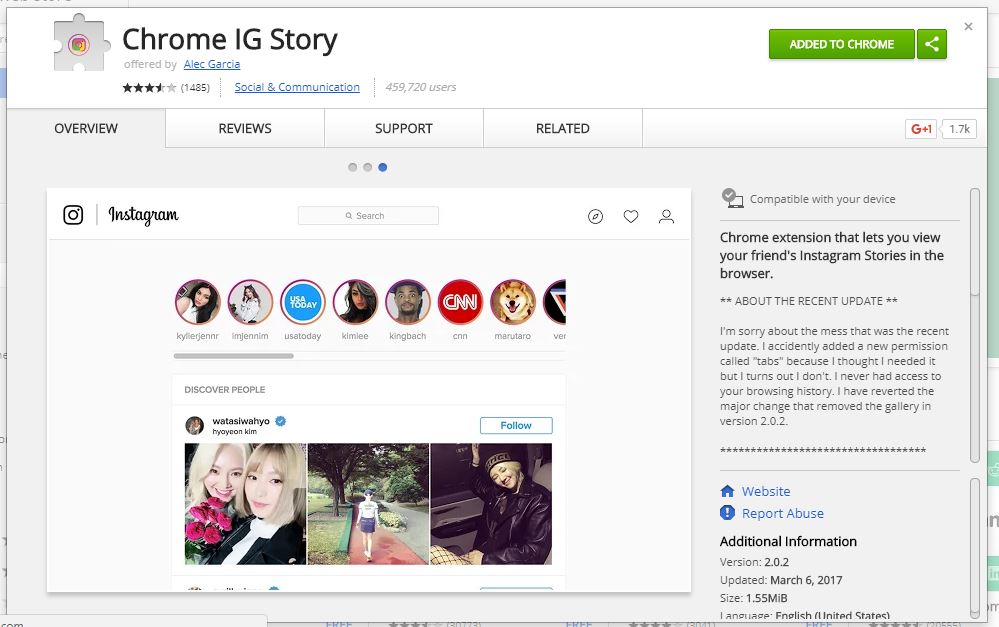Click the stories horizontal scrollbar
The width and height of the screenshot is (999, 627).
(234, 356)
